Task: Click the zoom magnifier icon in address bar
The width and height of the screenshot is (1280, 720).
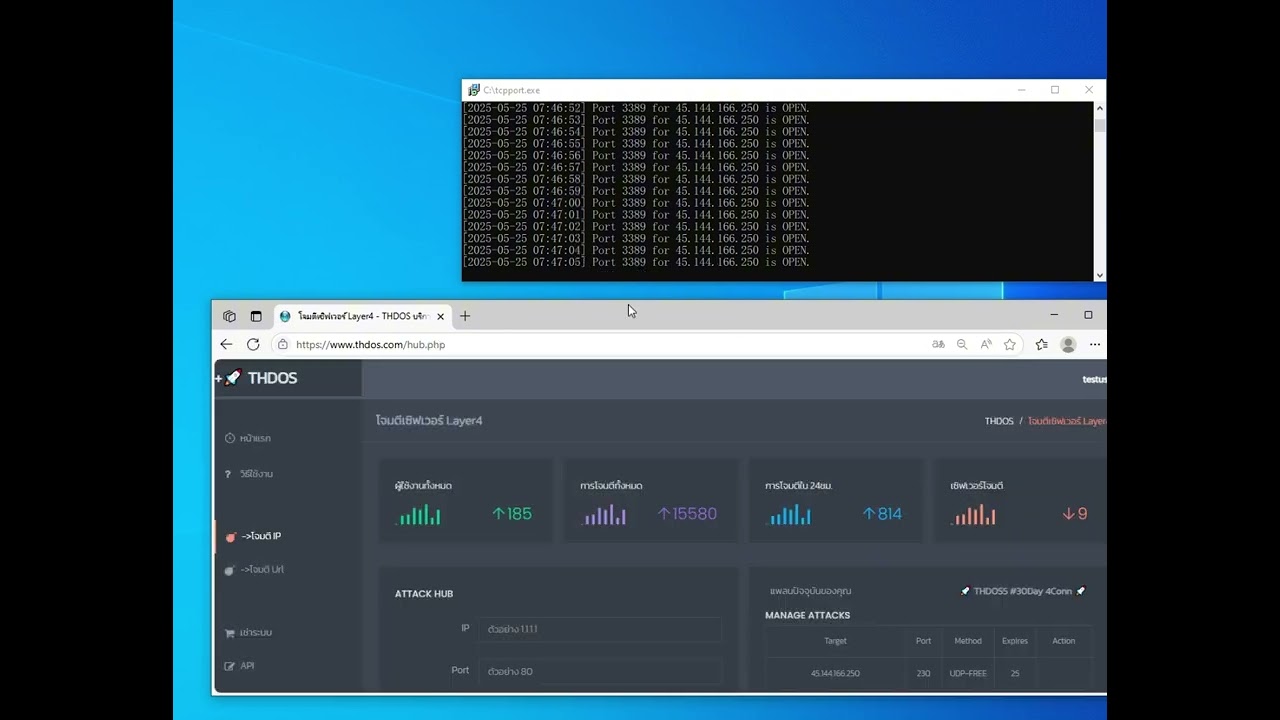Action: coord(962,344)
